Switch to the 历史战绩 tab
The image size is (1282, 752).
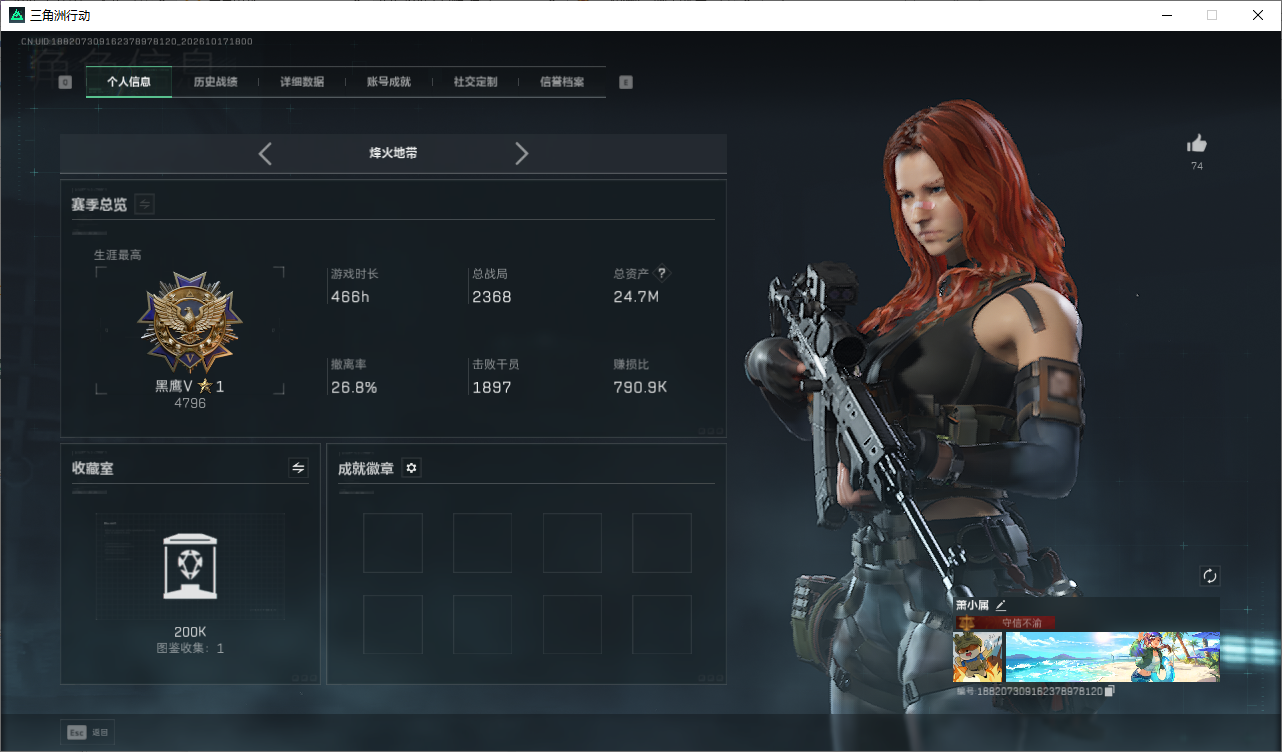215,82
